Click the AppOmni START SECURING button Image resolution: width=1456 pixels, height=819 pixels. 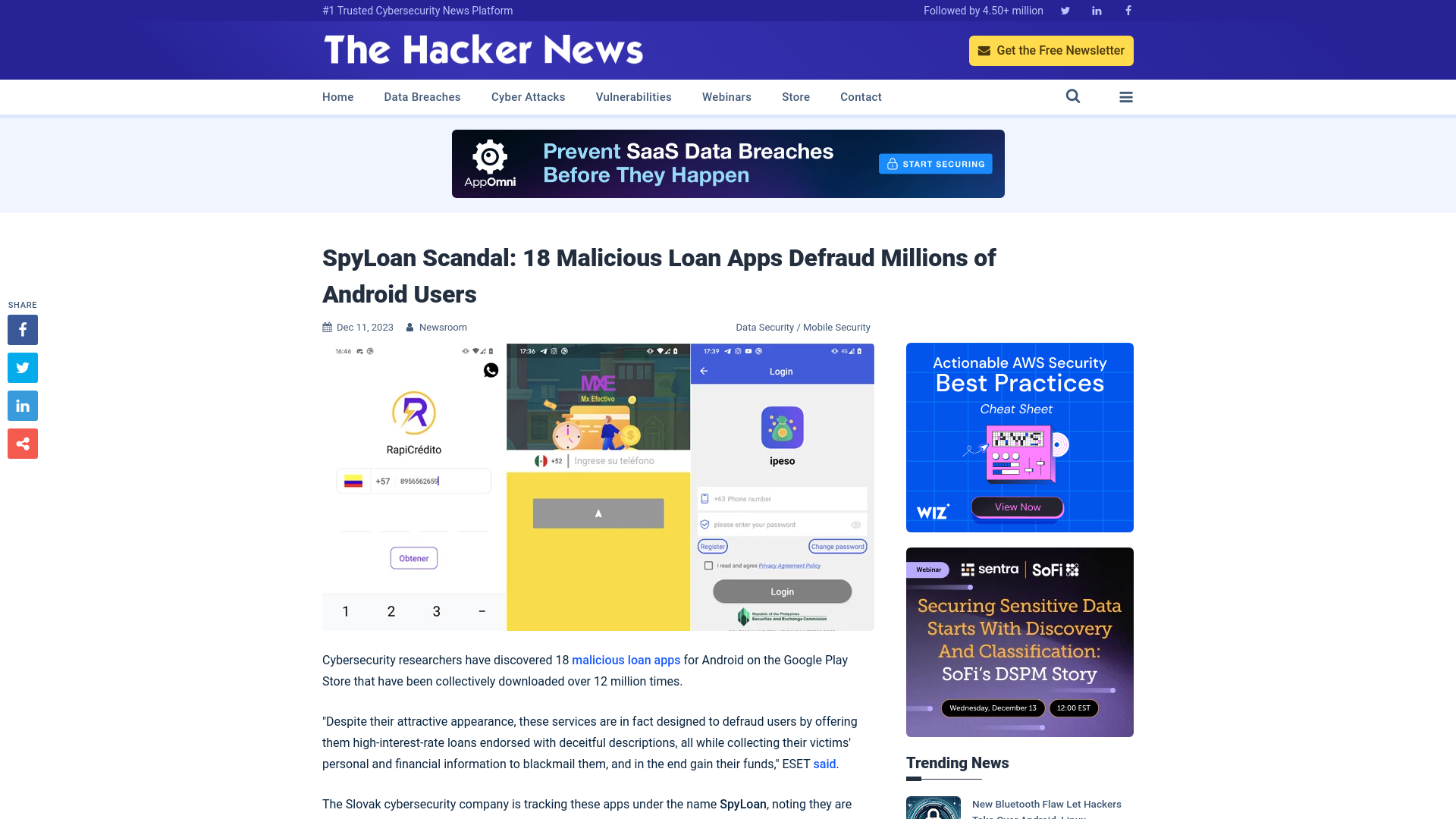[x=937, y=164]
